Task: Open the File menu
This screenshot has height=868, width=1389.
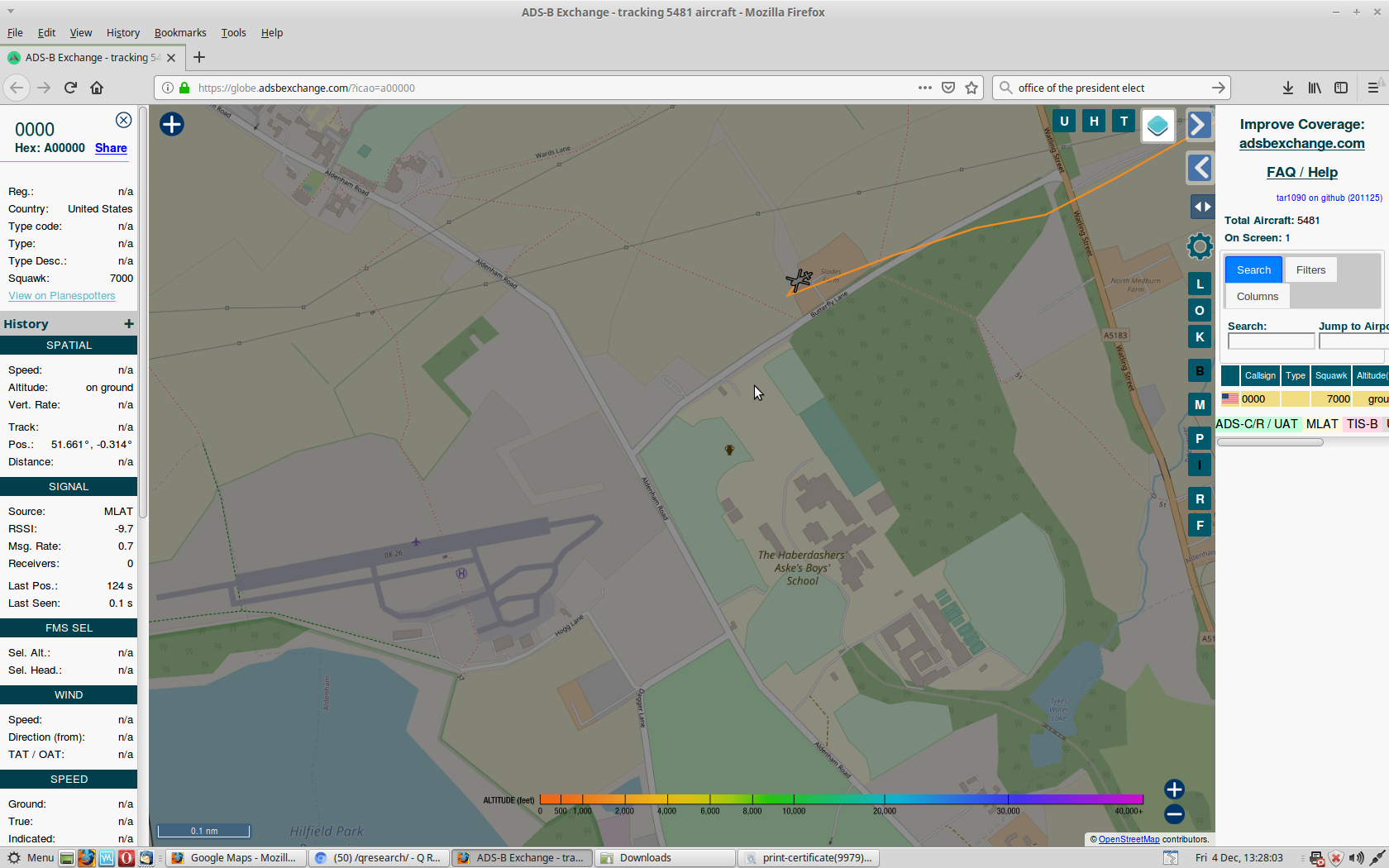Action: 15,33
